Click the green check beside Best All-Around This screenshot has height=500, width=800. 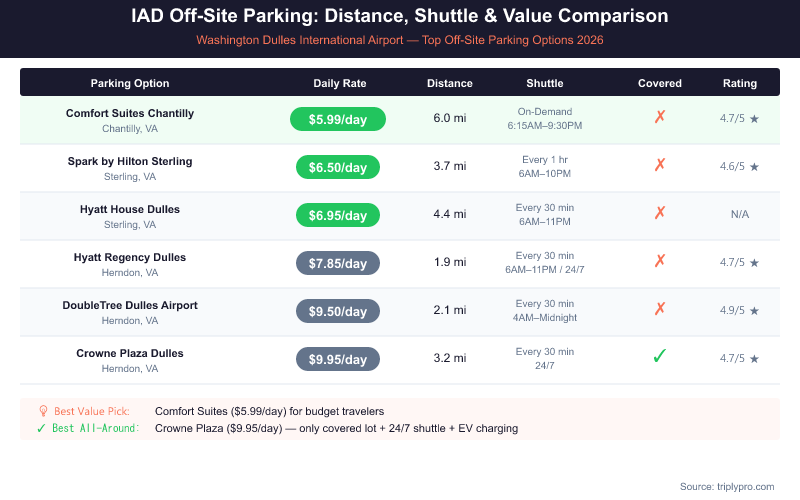[41, 428]
